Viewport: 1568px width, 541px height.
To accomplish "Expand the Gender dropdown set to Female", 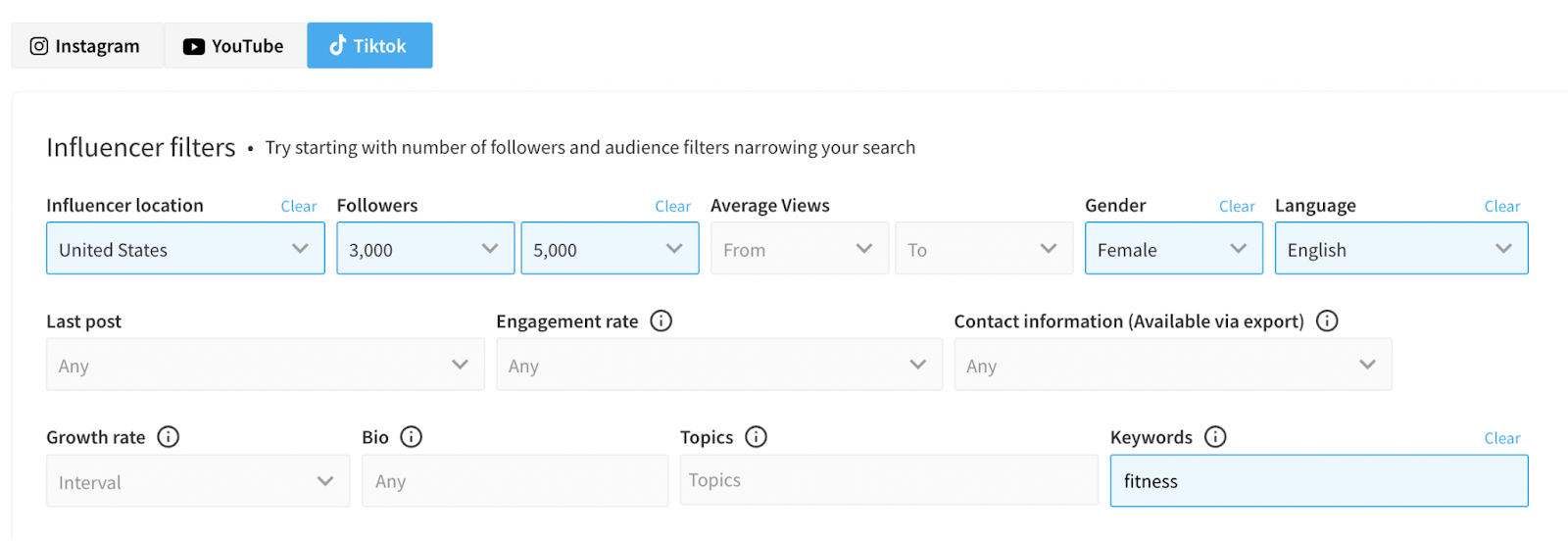I will click(x=1173, y=249).
